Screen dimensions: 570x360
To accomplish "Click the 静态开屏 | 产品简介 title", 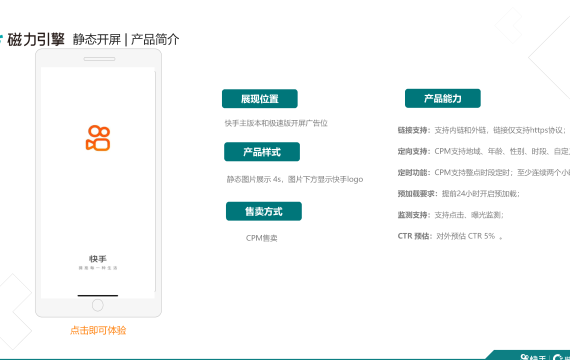I will (x=126, y=39).
